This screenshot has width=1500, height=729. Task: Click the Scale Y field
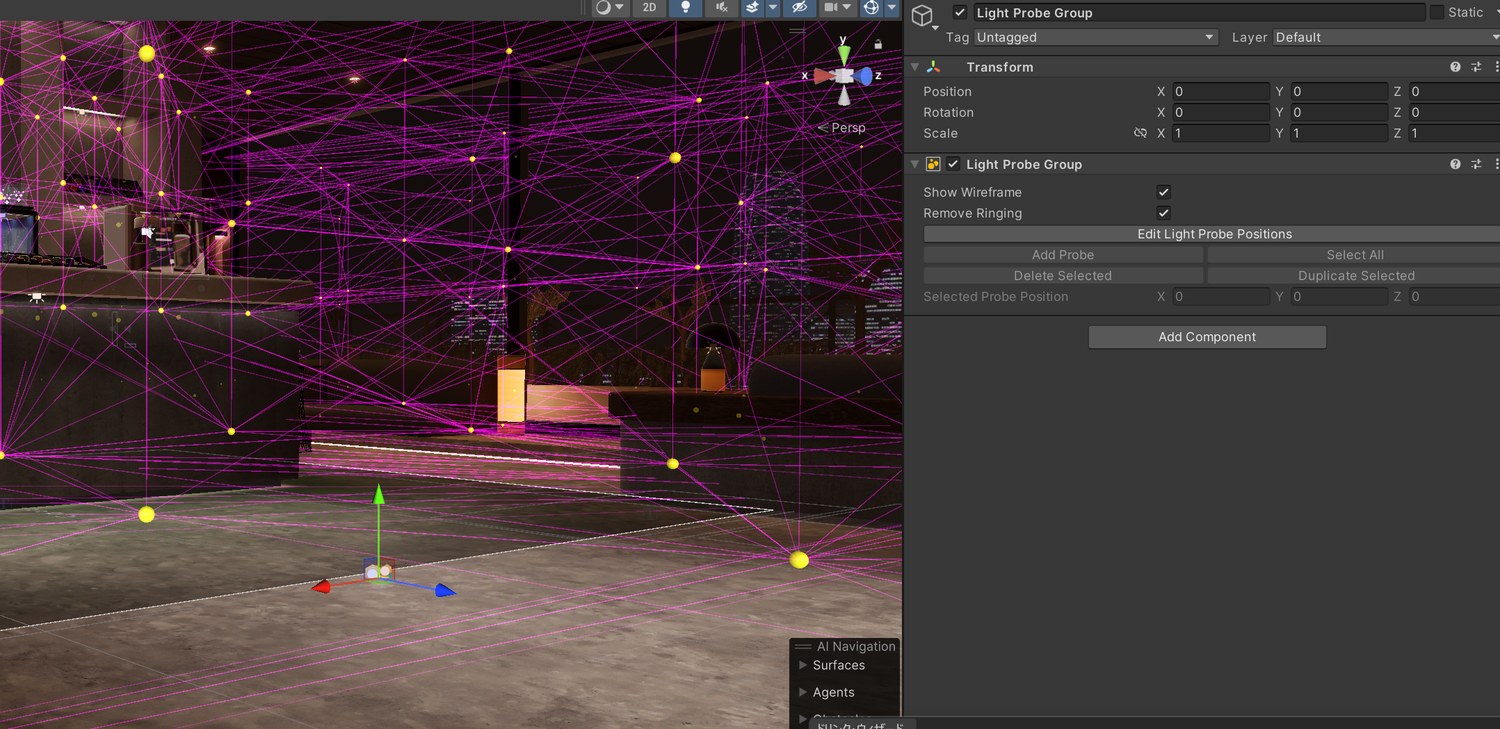1338,133
